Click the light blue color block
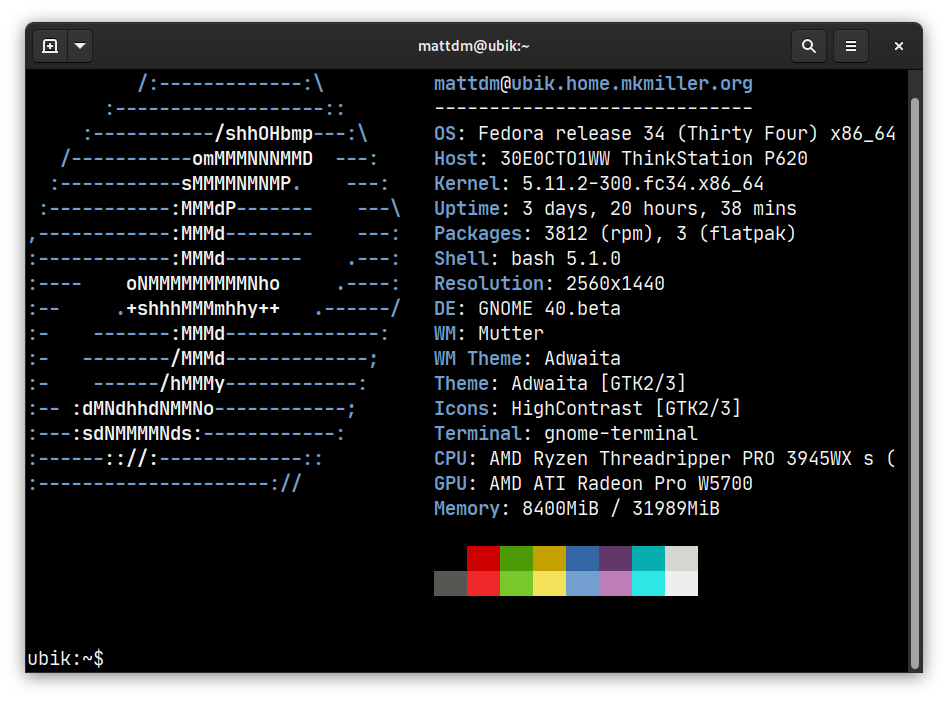Image resolution: width=948 pixels, height=701 pixels. point(582,584)
